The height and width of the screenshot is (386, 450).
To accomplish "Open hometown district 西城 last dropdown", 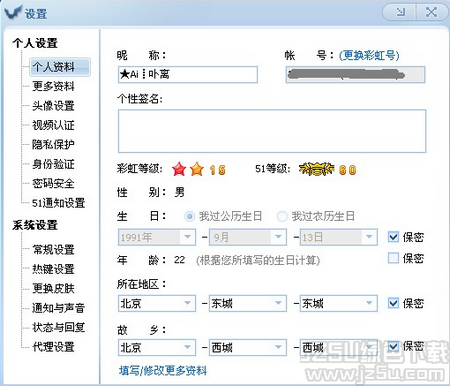I will (x=339, y=347).
